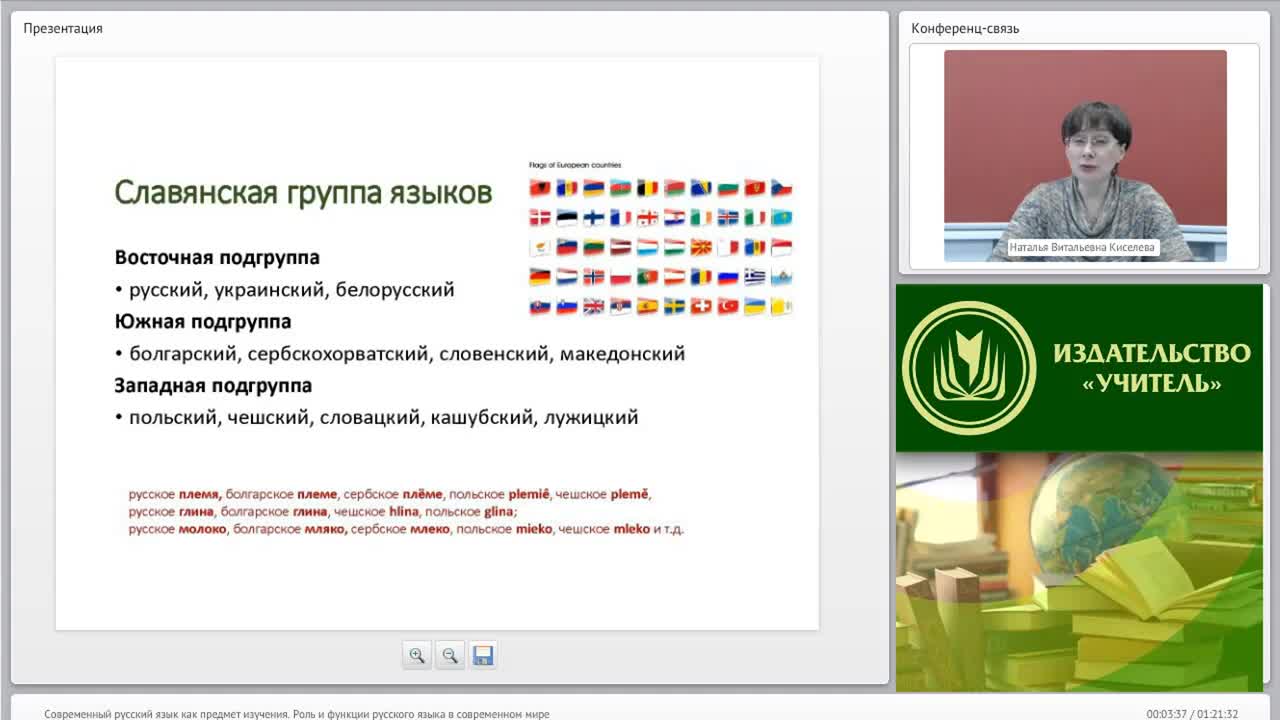Click the lecture title in the bottom bar
The width and height of the screenshot is (1280, 720).
[x=297, y=714]
